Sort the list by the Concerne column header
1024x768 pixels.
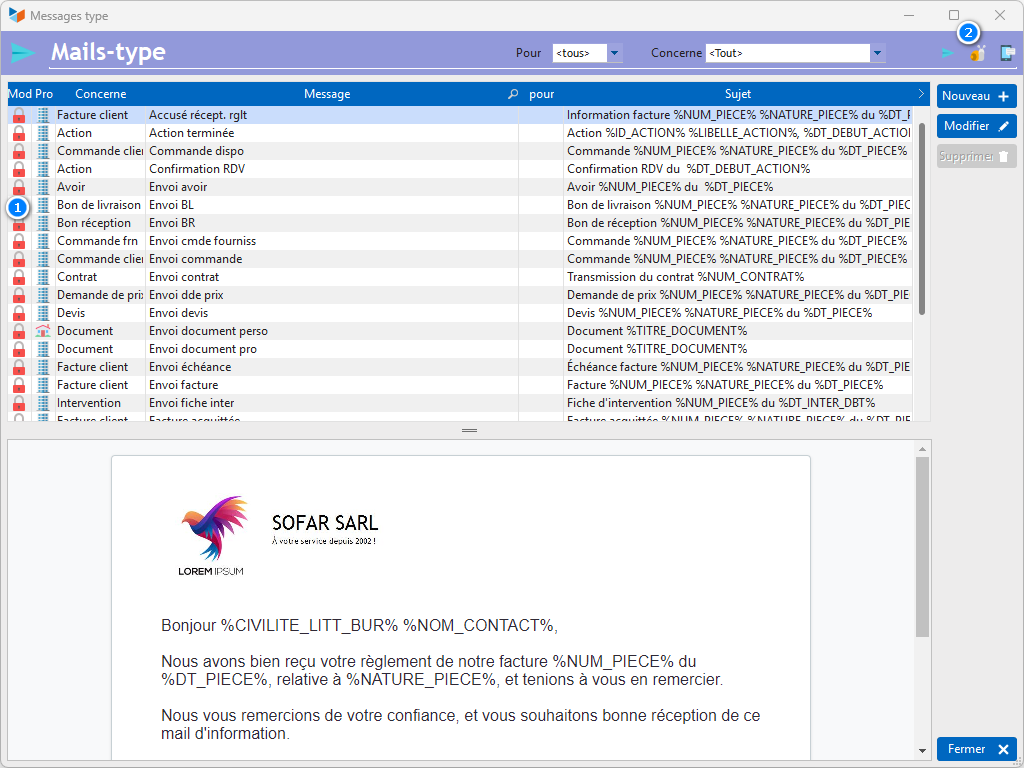[100, 94]
